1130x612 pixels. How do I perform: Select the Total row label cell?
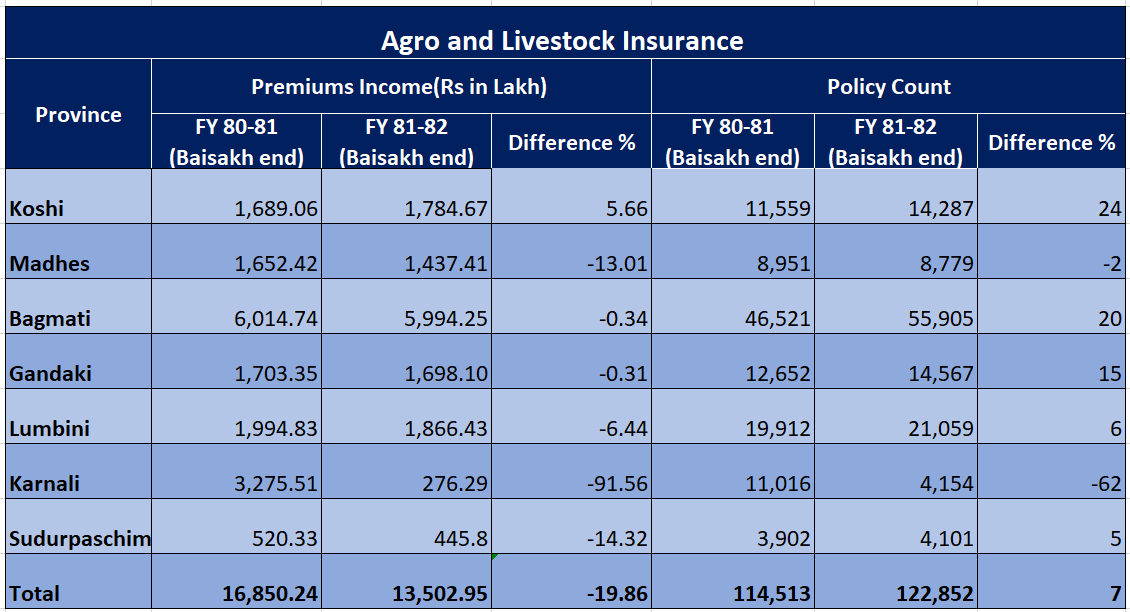(78, 593)
